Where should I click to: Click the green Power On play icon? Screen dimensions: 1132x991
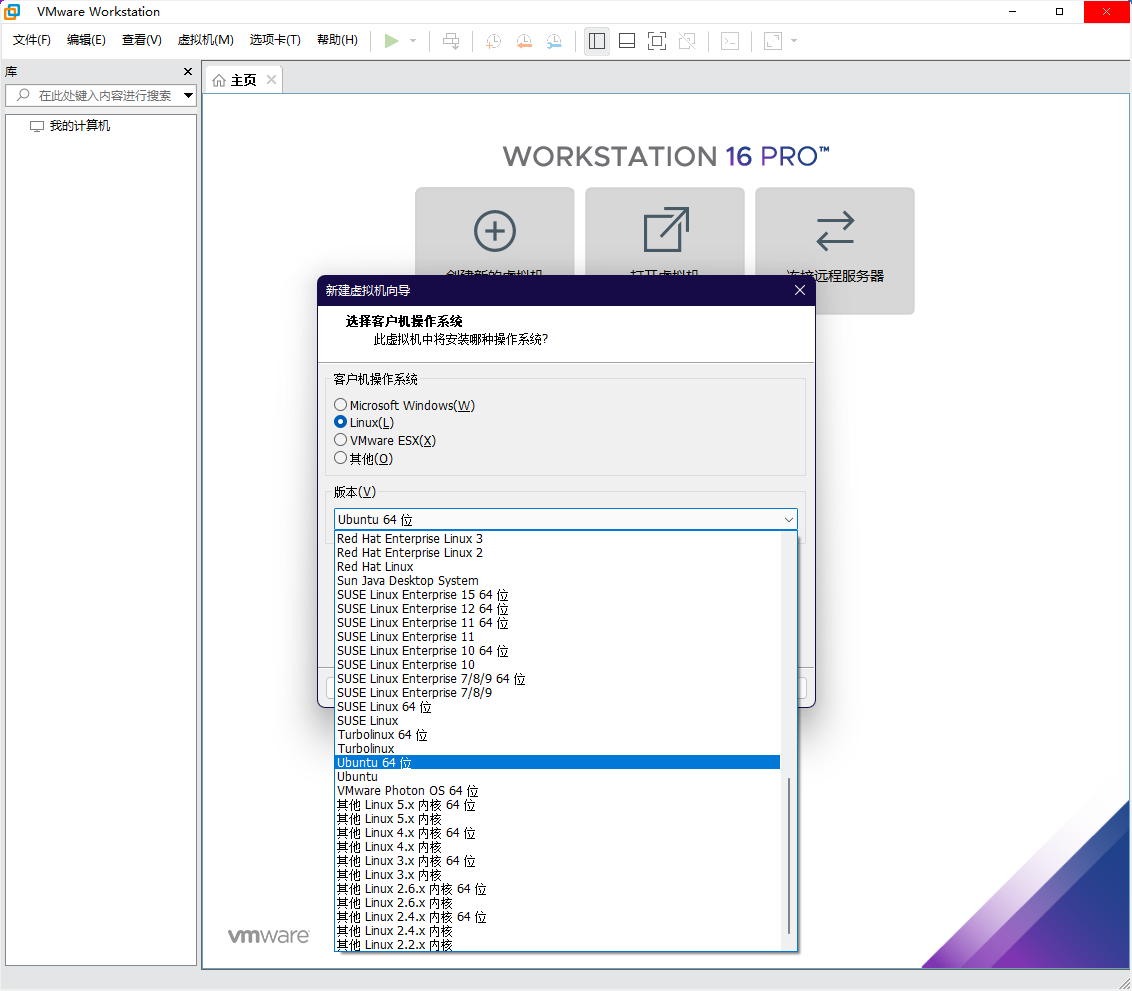[391, 41]
